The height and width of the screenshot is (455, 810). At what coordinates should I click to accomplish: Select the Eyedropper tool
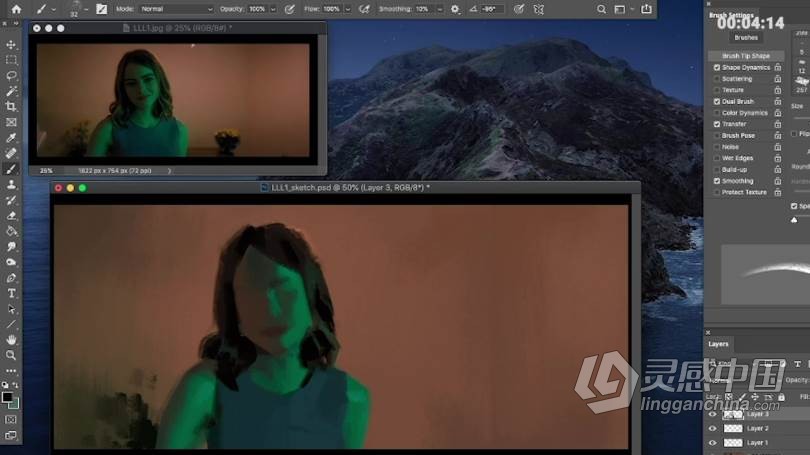tap(11, 138)
